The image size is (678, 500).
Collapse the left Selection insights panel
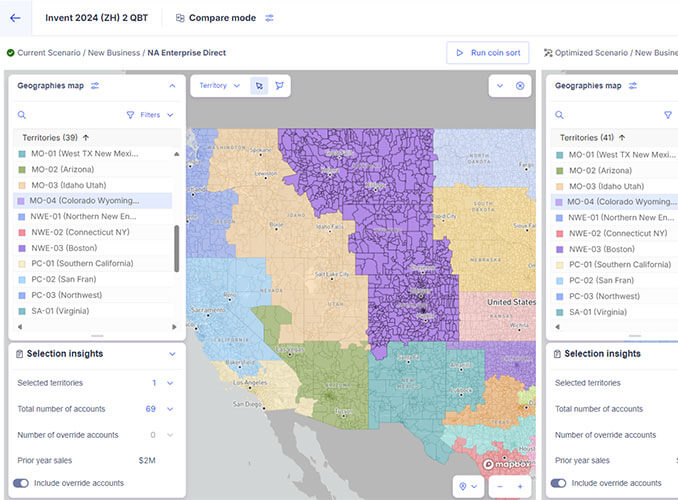point(172,354)
